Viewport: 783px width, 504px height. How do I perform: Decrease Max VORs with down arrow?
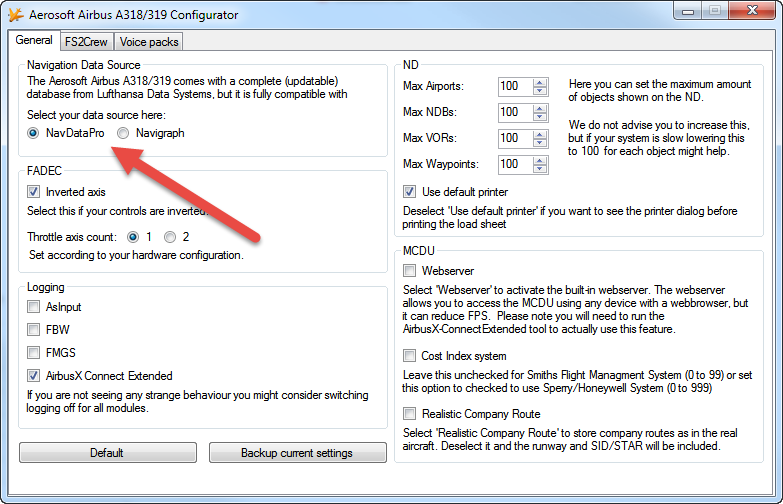pos(540,143)
